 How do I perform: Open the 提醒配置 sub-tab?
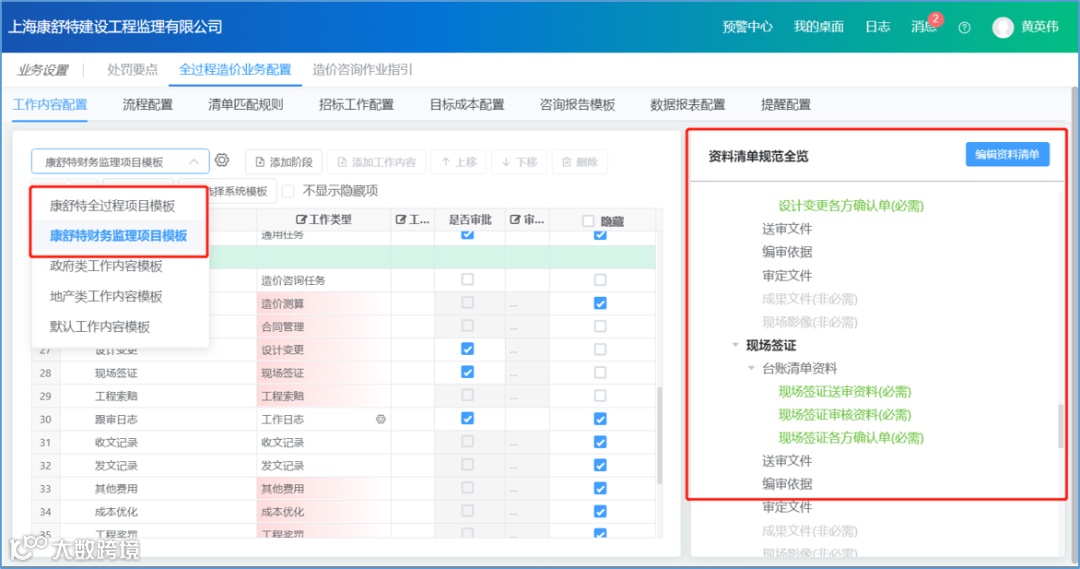coord(786,105)
